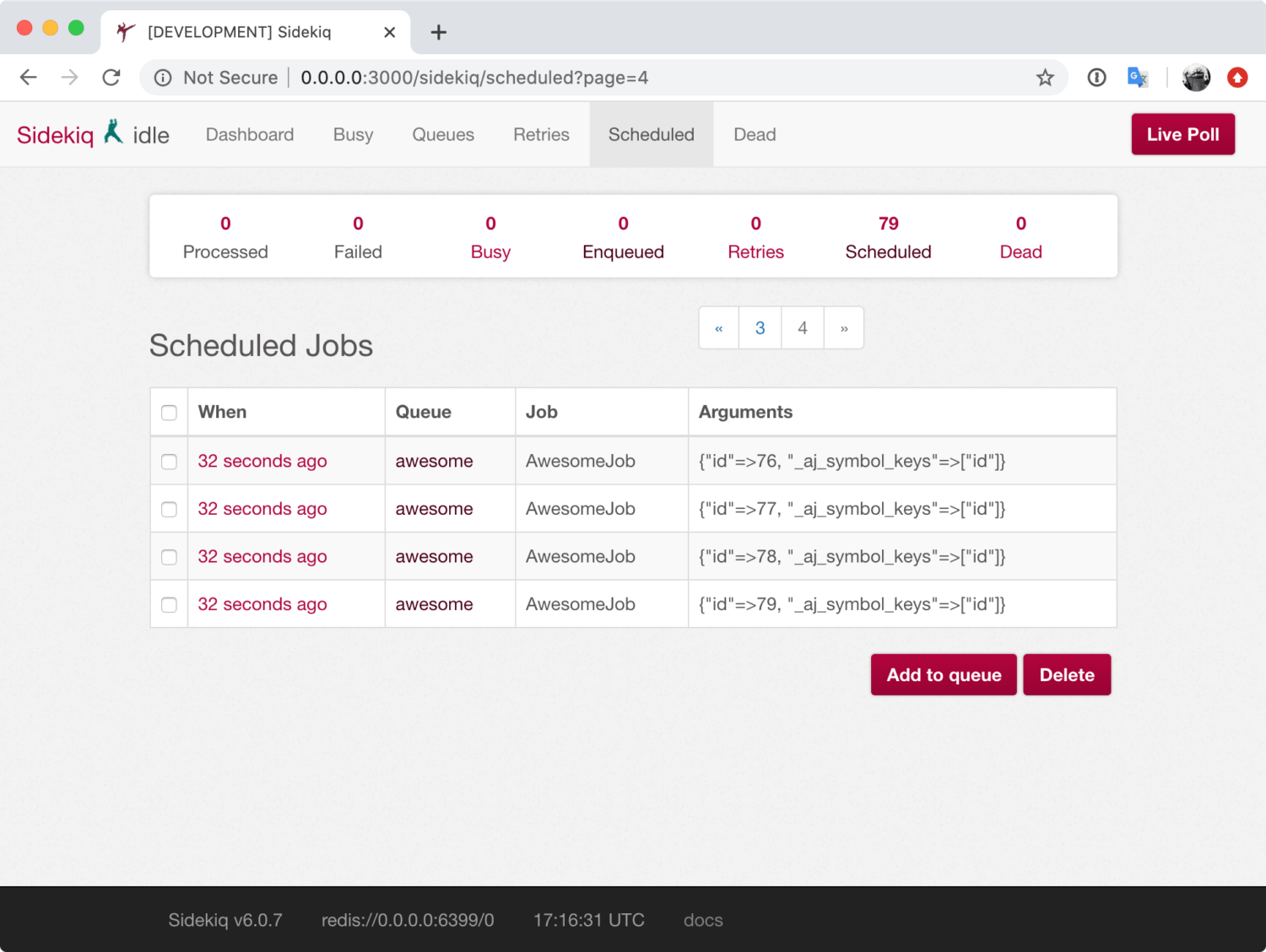
Task: Jump to page 3 in pagination
Action: pyautogui.click(x=760, y=328)
